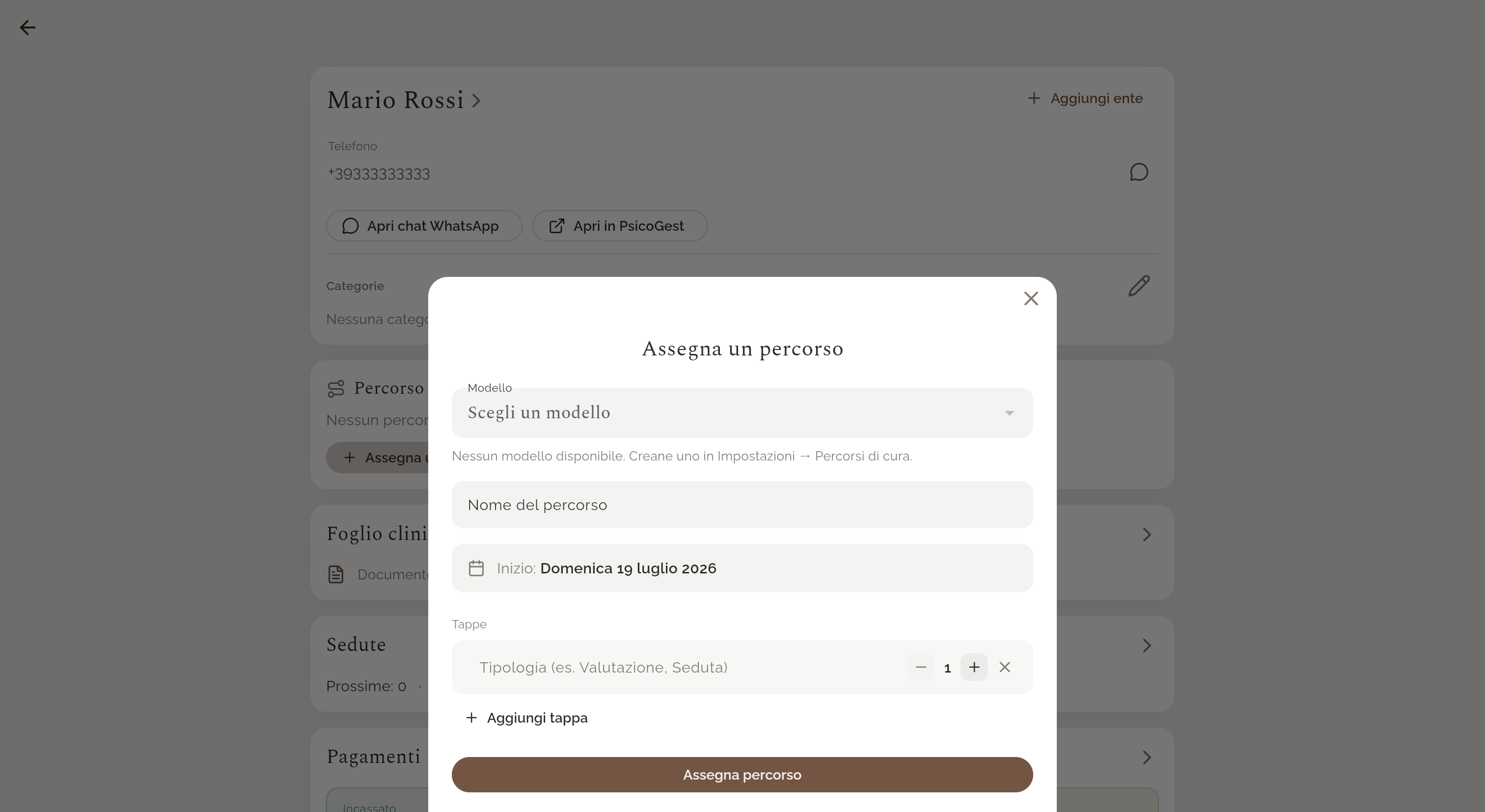Close the Assegna un percorso dialog
1485x812 pixels.
(1031, 298)
